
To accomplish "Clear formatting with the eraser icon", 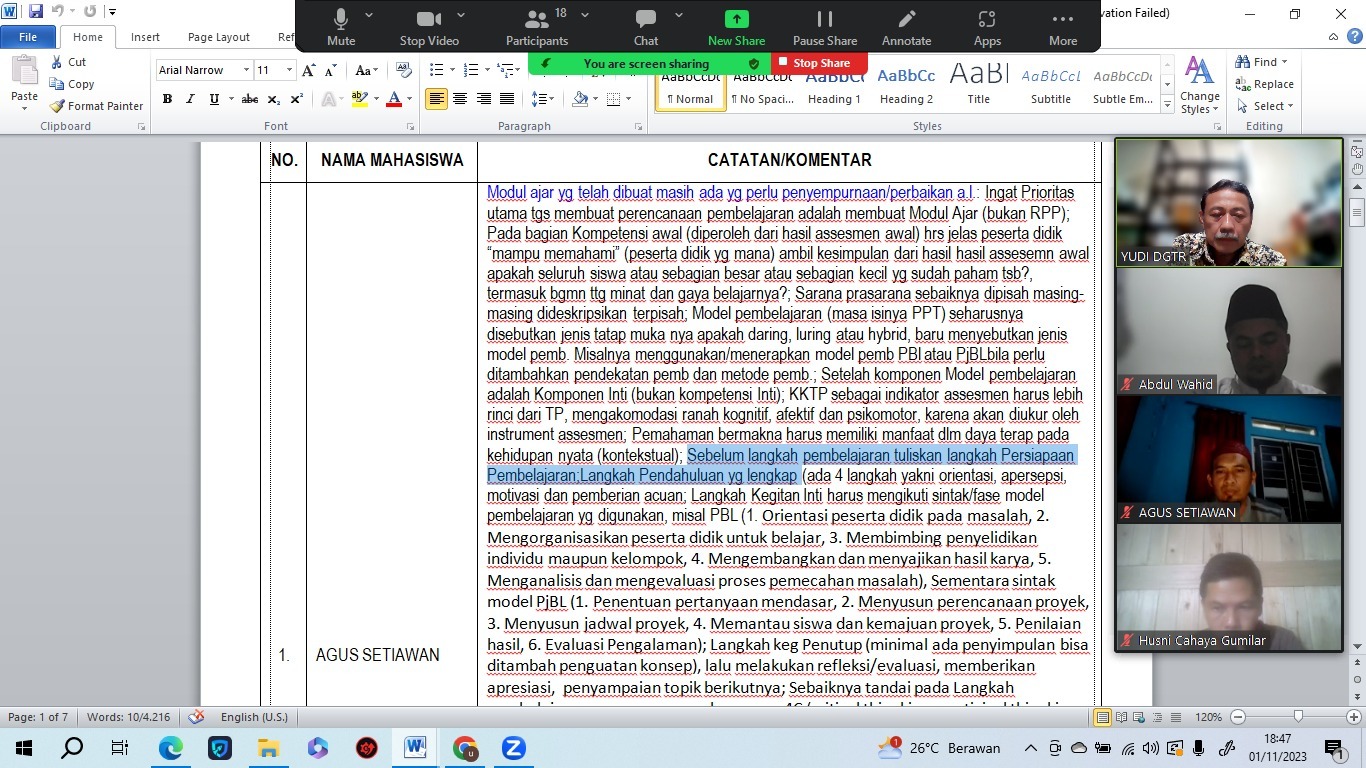I will point(404,70).
